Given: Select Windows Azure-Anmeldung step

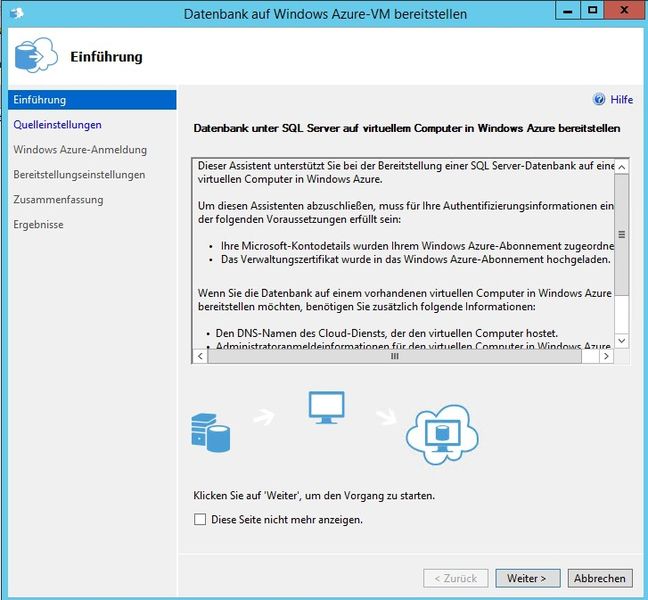Looking at the screenshot, I should point(80,150).
